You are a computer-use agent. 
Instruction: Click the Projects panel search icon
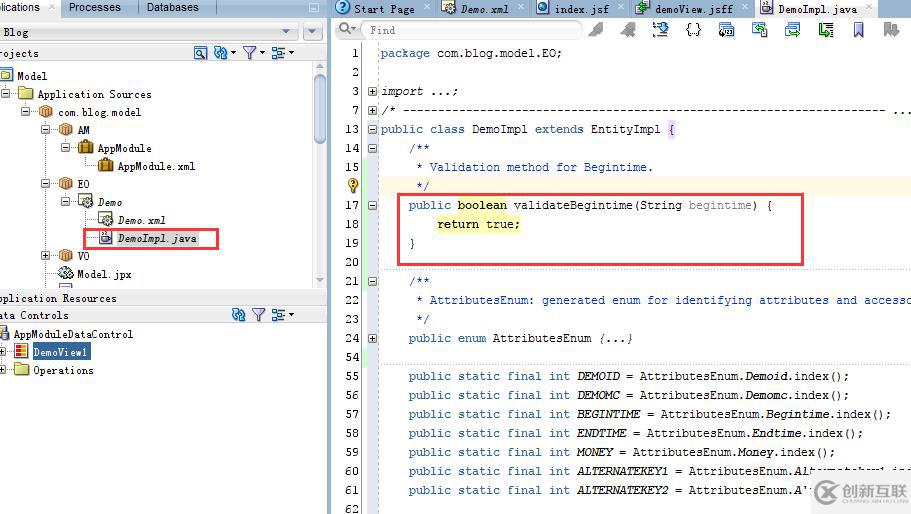[200, 53]
